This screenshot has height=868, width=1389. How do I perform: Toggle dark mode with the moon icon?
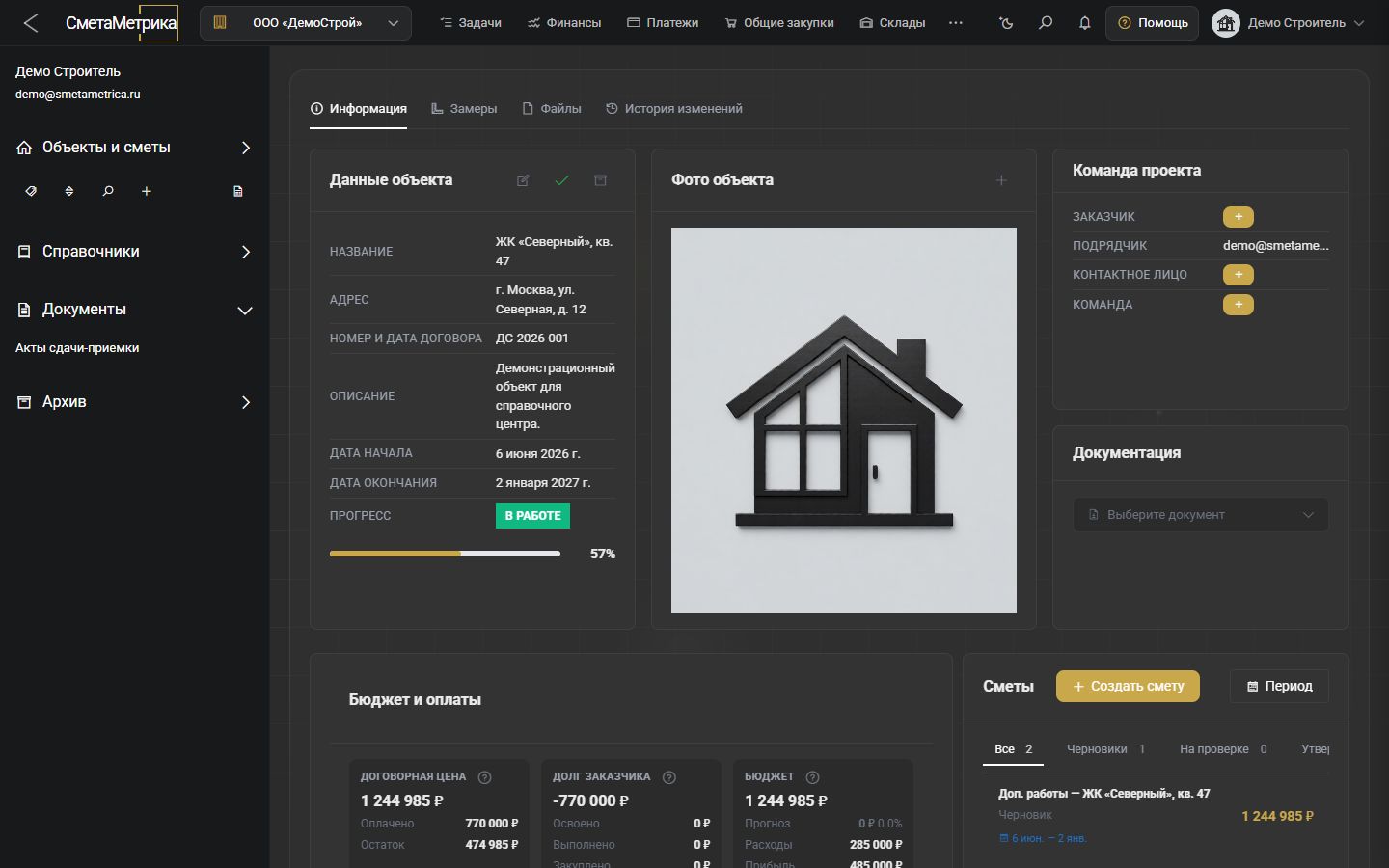pos(1007,23)
